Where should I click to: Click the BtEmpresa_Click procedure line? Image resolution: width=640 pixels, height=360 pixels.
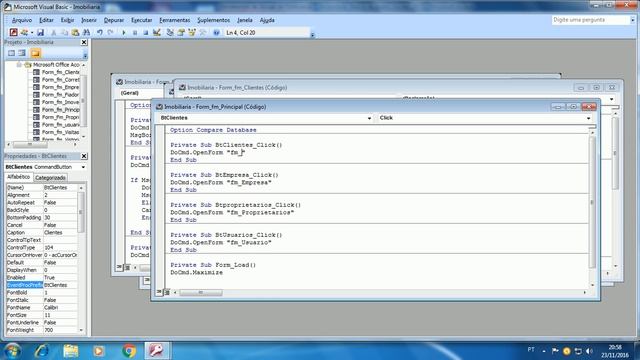(x=224, y=175)
